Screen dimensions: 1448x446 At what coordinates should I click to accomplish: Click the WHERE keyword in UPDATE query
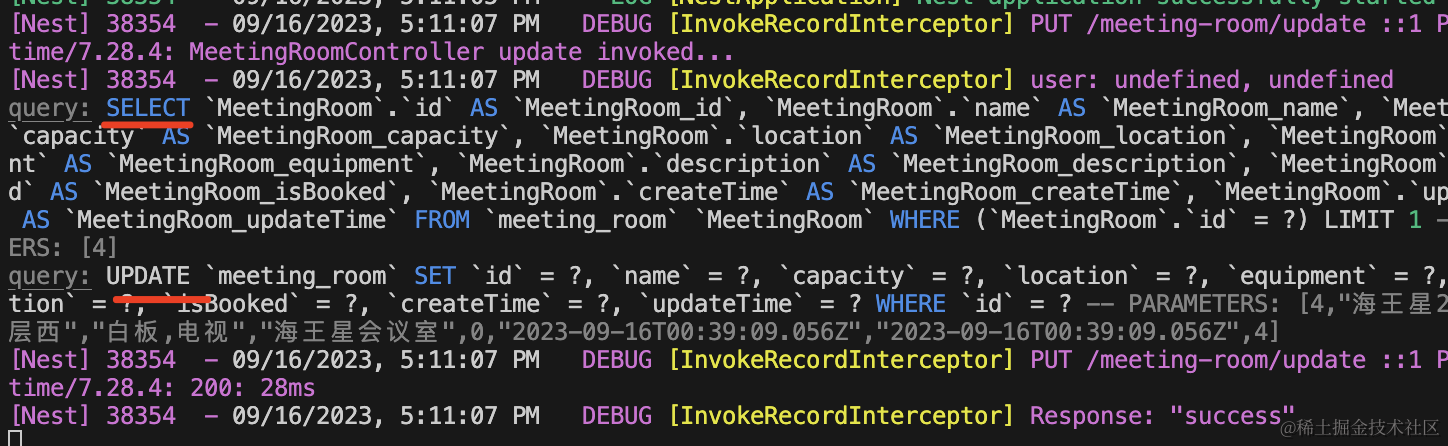tap(910, 304)
